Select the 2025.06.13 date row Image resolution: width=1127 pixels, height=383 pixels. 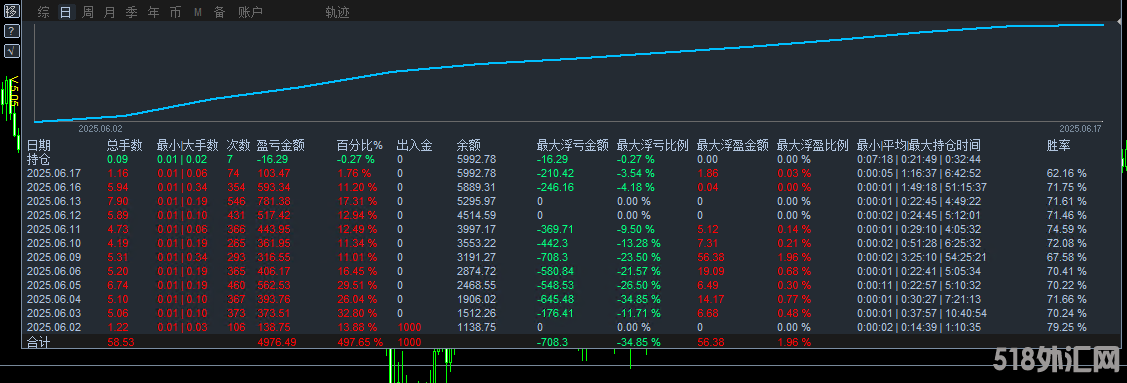(55, 200)
